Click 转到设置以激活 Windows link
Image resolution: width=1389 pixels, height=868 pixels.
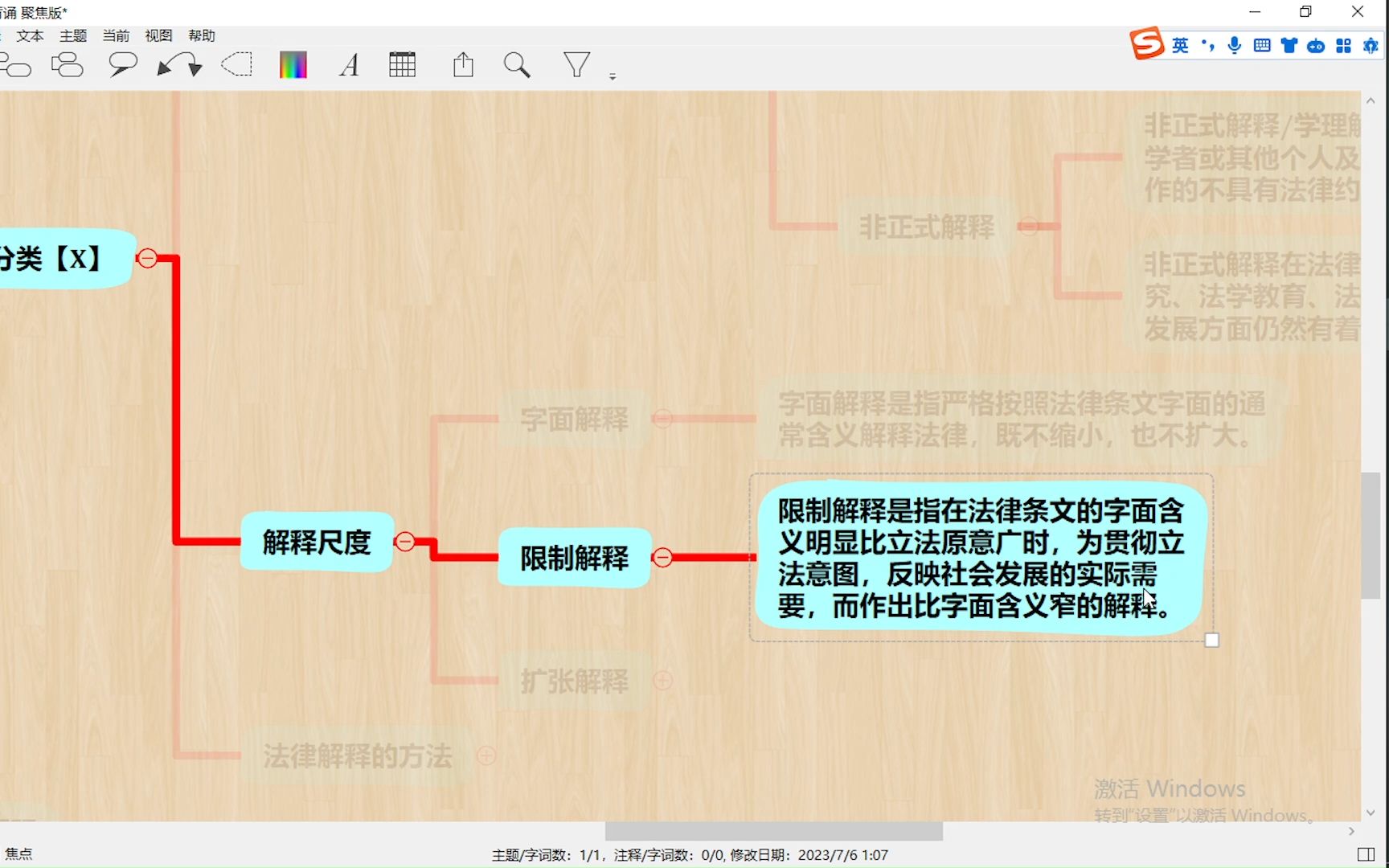(1201, 815)
